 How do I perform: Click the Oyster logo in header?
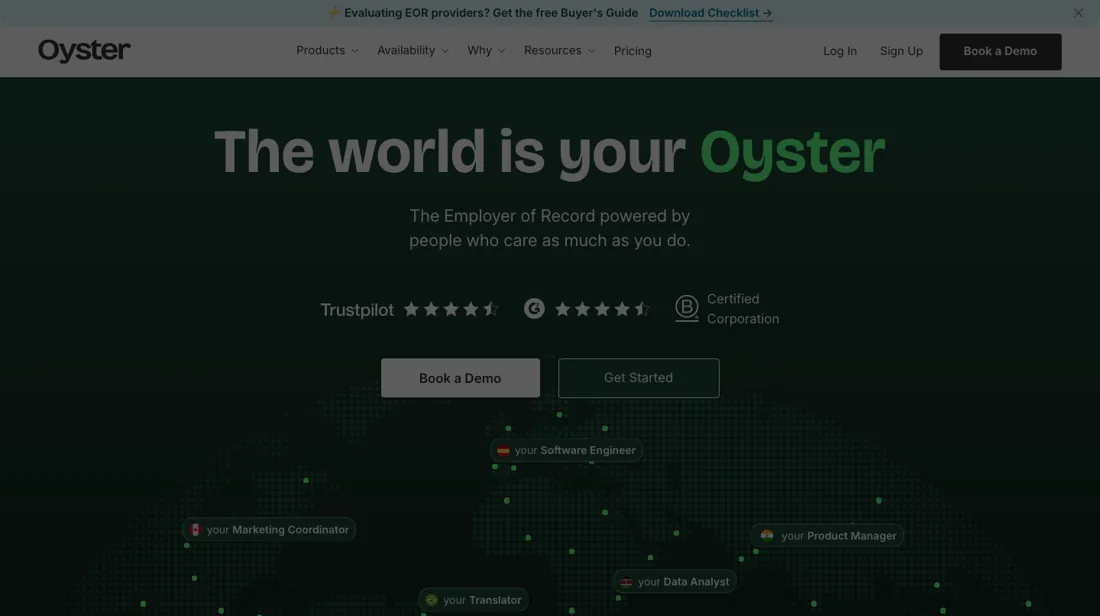[x=84, y=51]
